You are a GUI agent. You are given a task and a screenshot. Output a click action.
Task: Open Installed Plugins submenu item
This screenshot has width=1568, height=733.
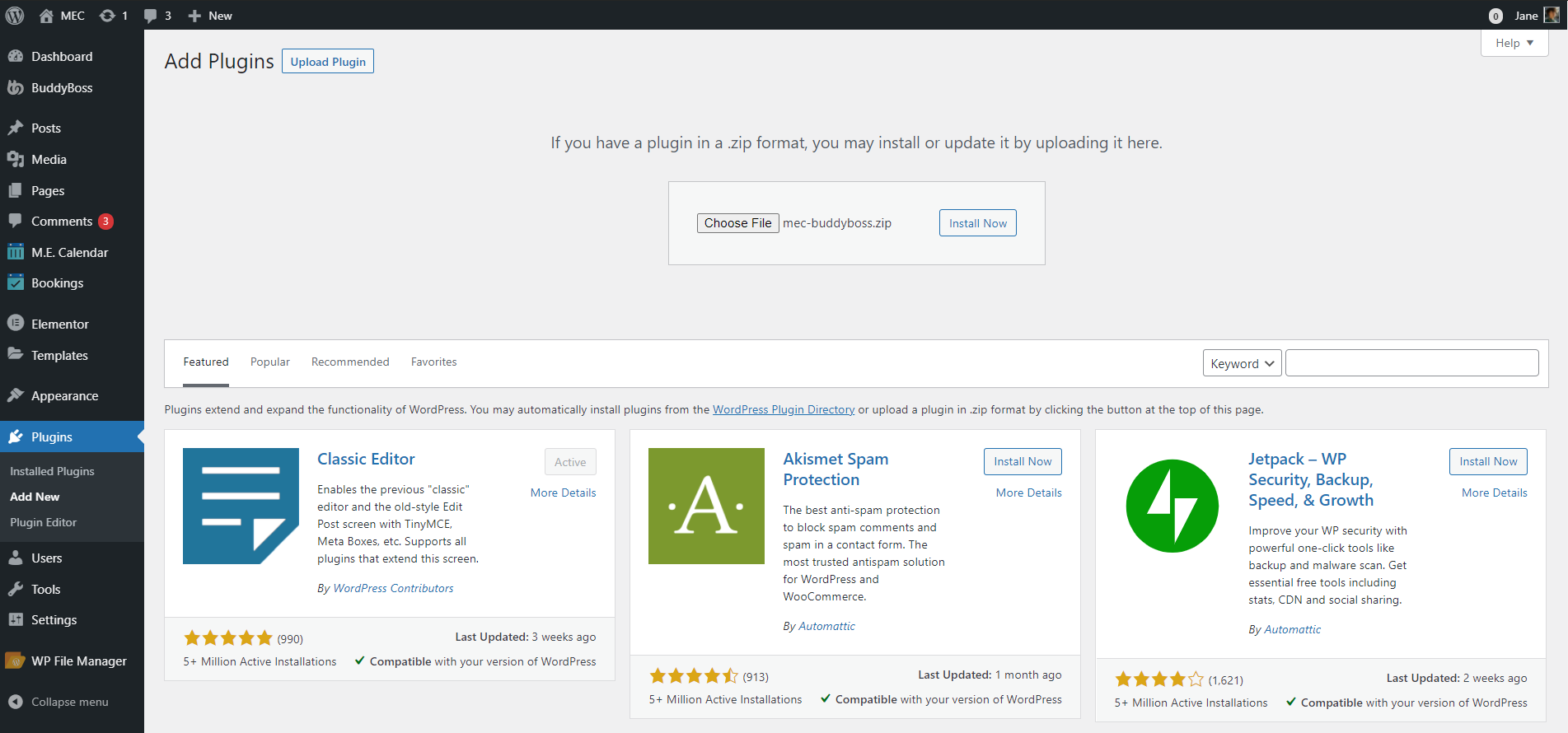(52, 471)
